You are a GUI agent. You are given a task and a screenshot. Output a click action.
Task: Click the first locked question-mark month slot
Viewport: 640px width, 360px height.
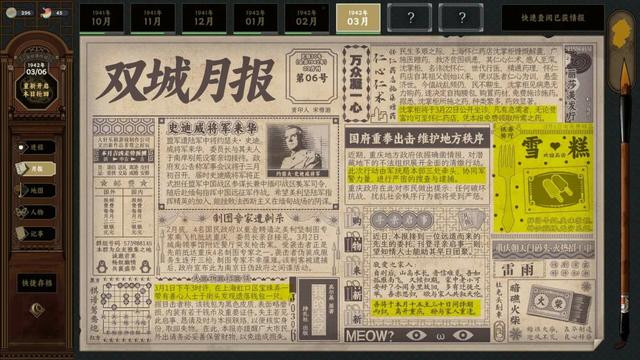410,18
